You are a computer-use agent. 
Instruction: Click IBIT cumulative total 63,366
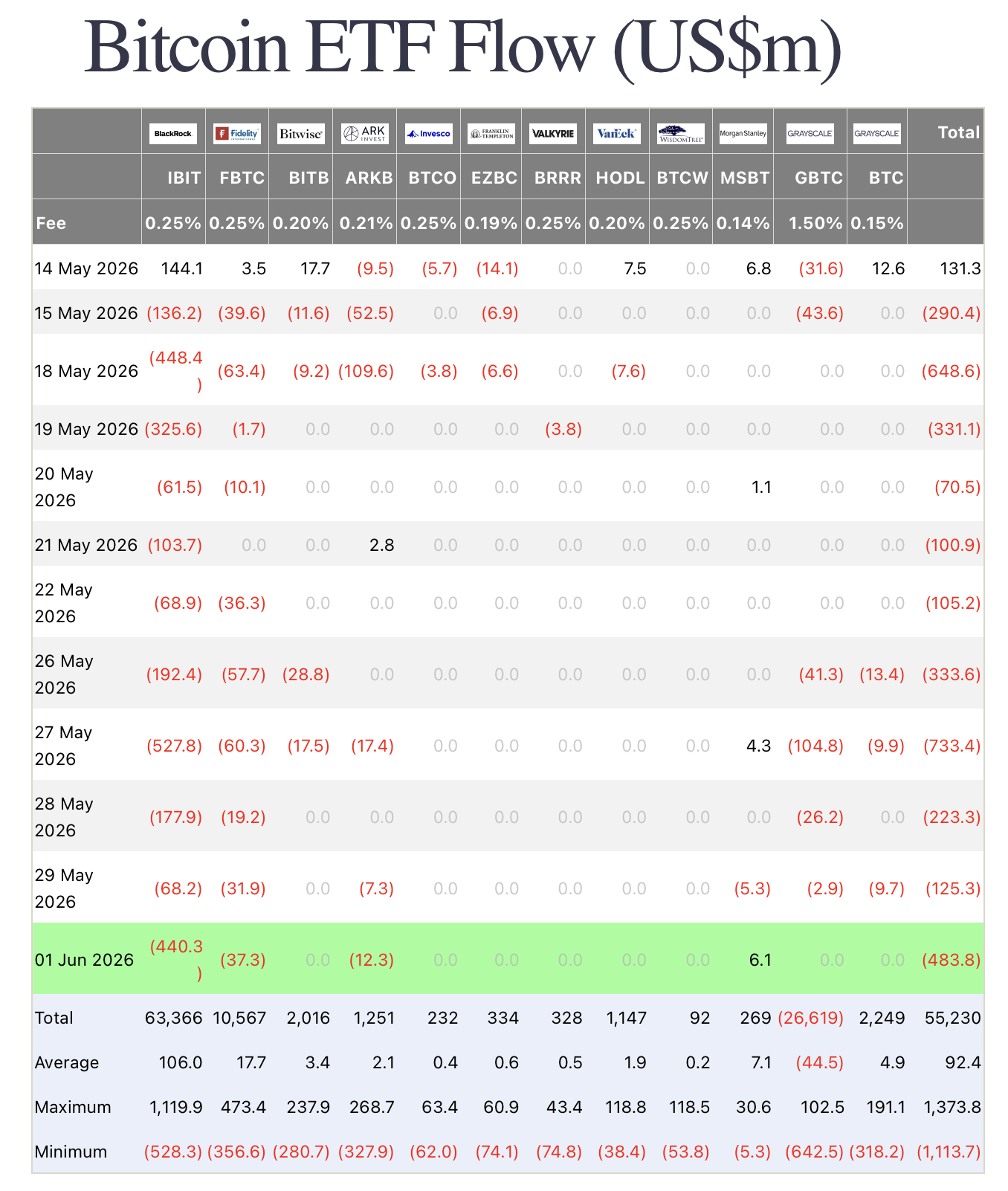coord(173,1018)
